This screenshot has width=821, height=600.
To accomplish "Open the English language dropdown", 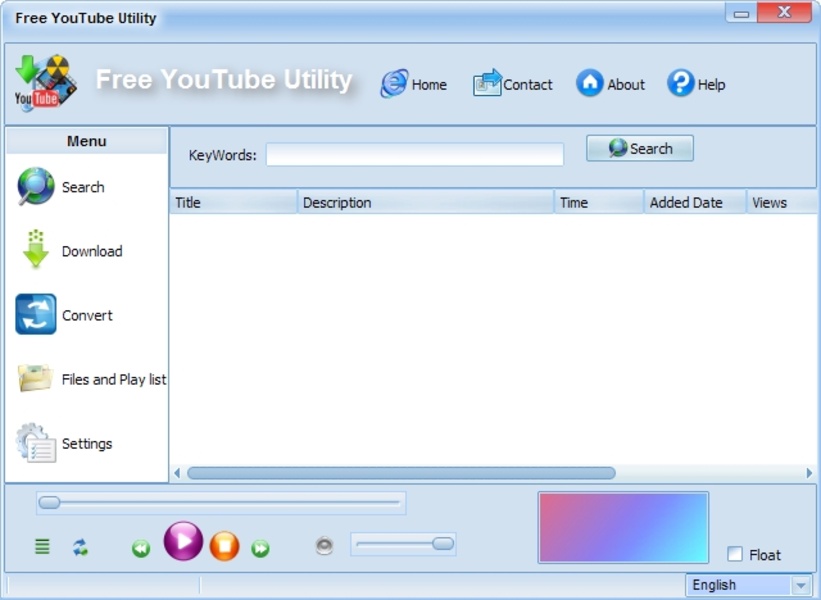I will coord(749,585).
